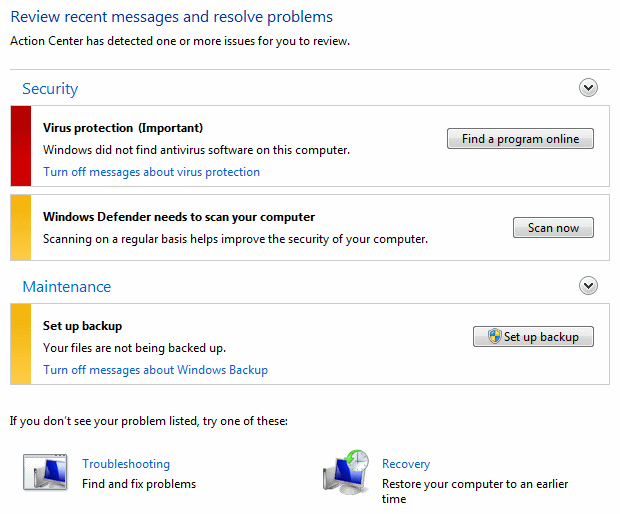Turn off messages about Windows Backup

(x=155, y=370)
